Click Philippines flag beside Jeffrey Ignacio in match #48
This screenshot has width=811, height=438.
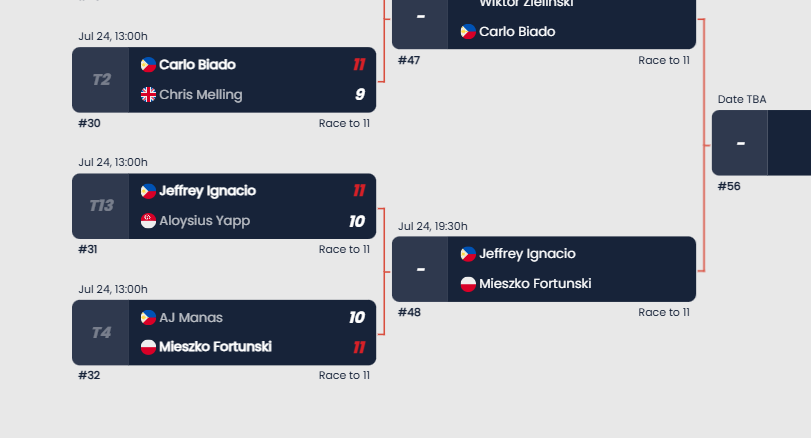468,254
